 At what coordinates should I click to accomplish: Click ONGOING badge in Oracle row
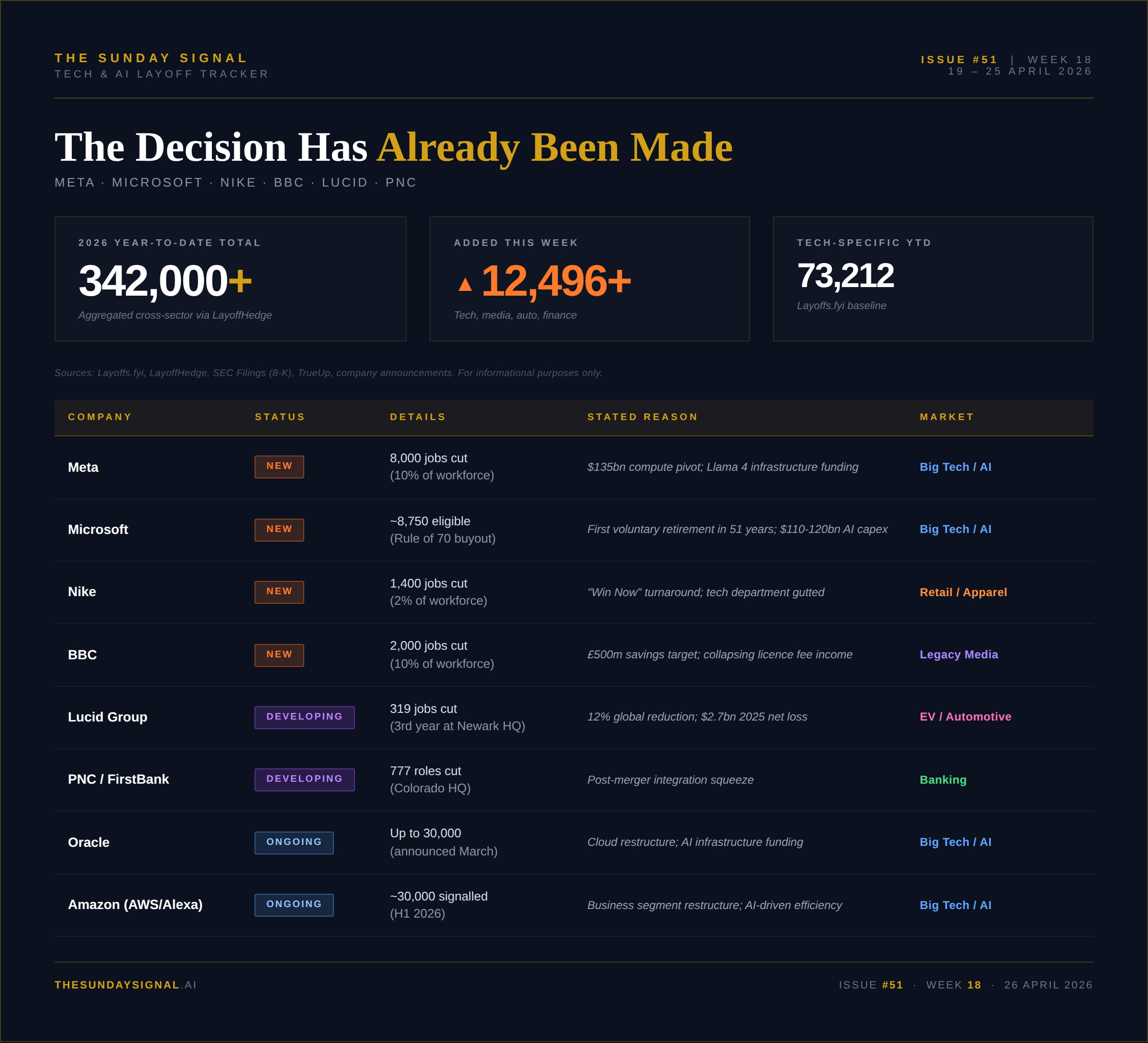[294, 842]
